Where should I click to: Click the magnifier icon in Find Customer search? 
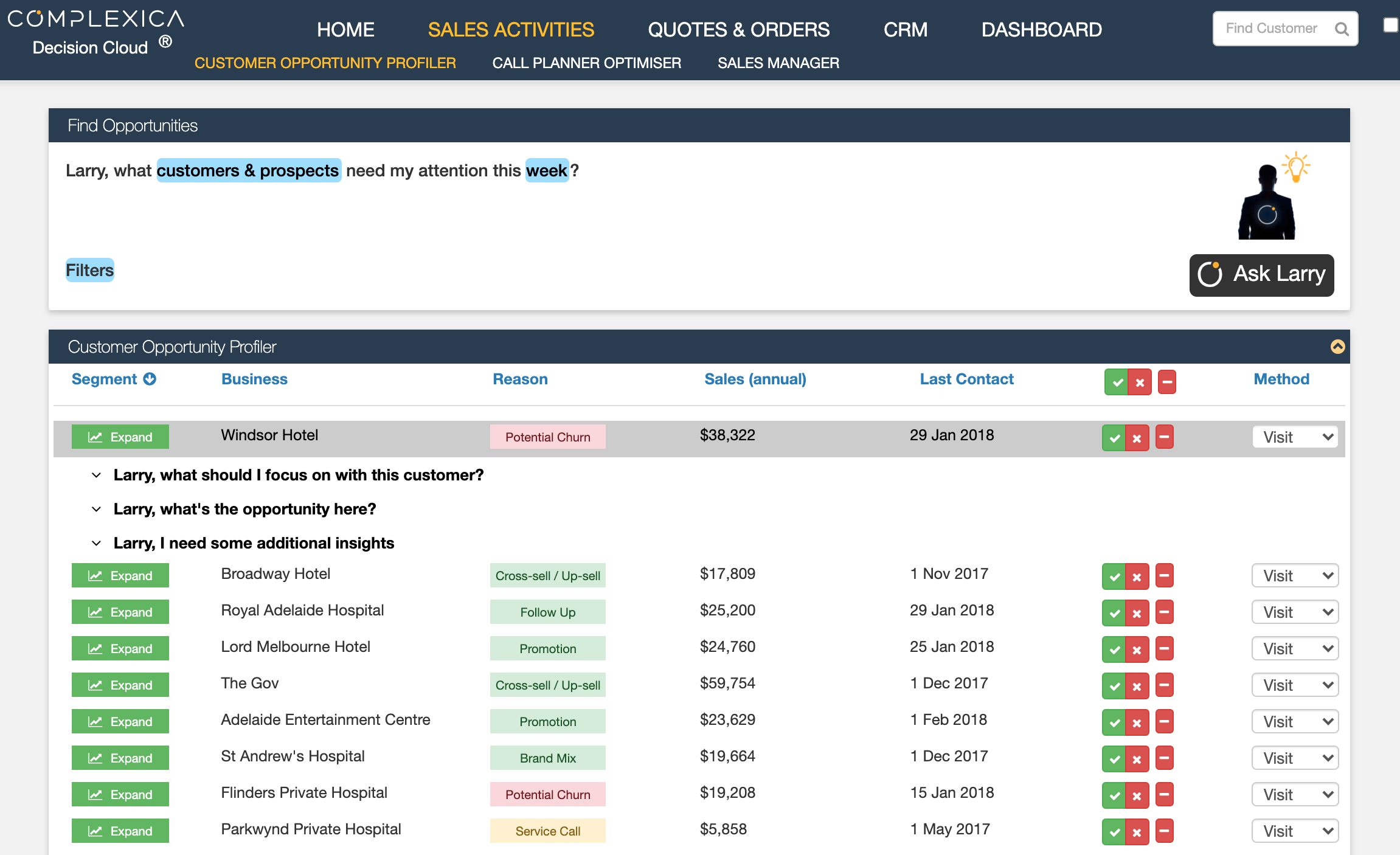tap(1342, 28)
